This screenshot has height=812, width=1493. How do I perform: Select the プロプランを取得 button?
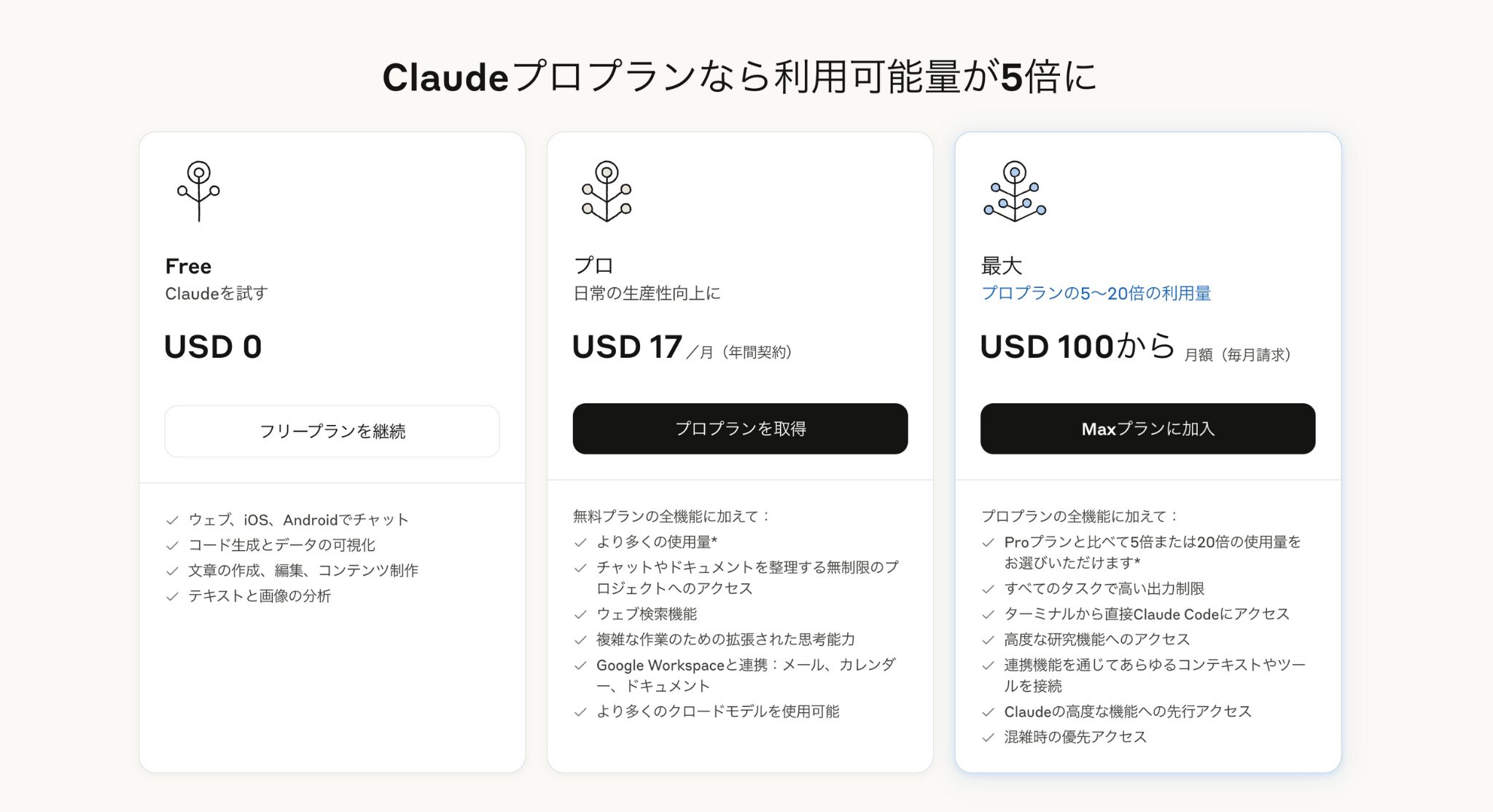[x=740, y=429]
